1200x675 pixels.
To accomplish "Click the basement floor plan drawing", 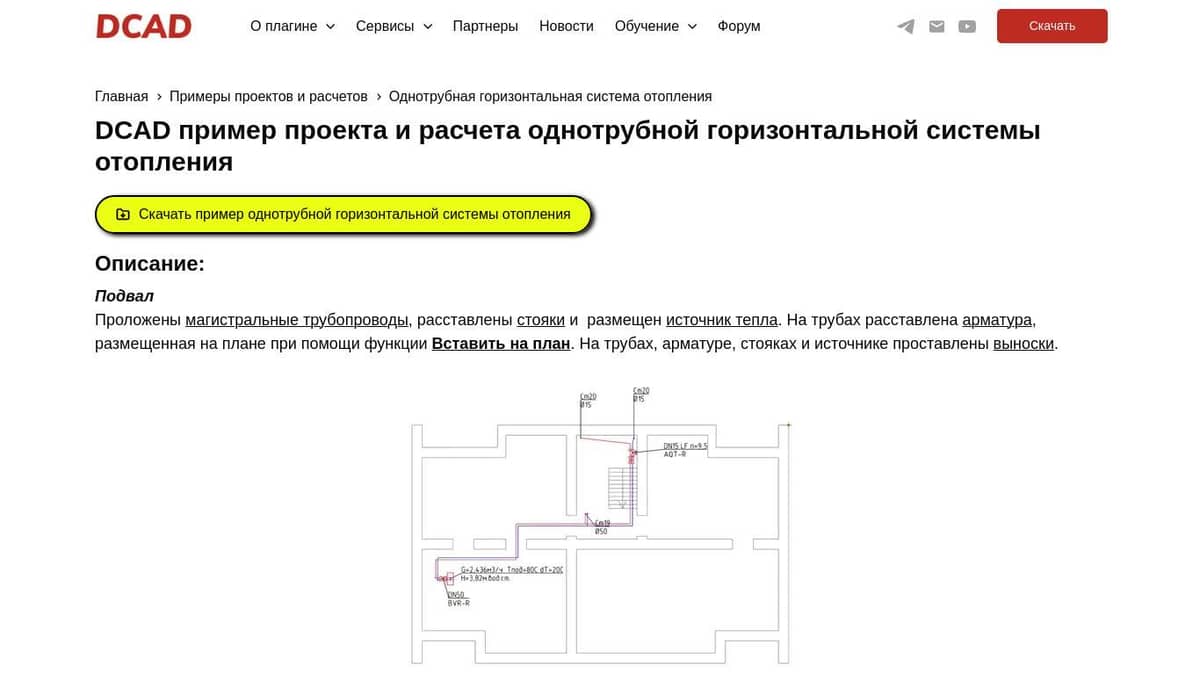I will click(600, 524).
